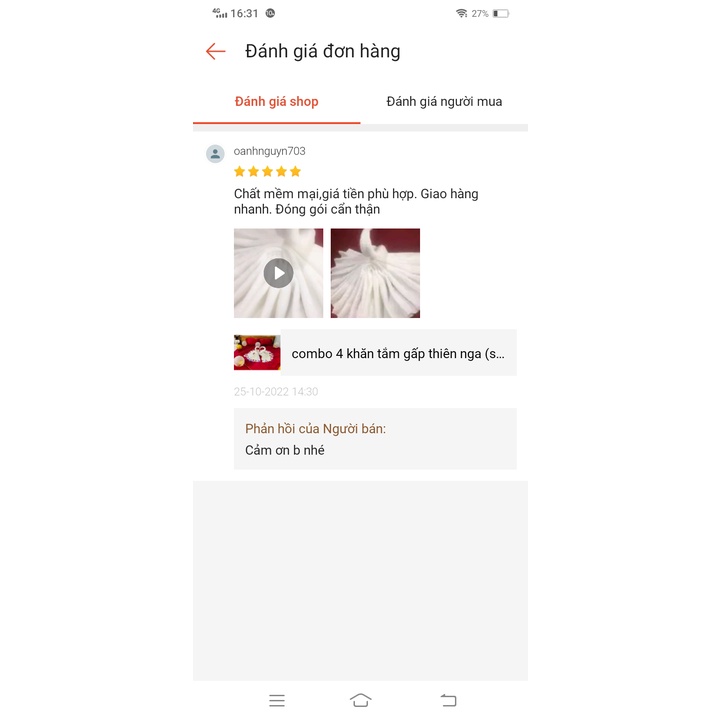Tap the five-star rating row

(267, 172)
